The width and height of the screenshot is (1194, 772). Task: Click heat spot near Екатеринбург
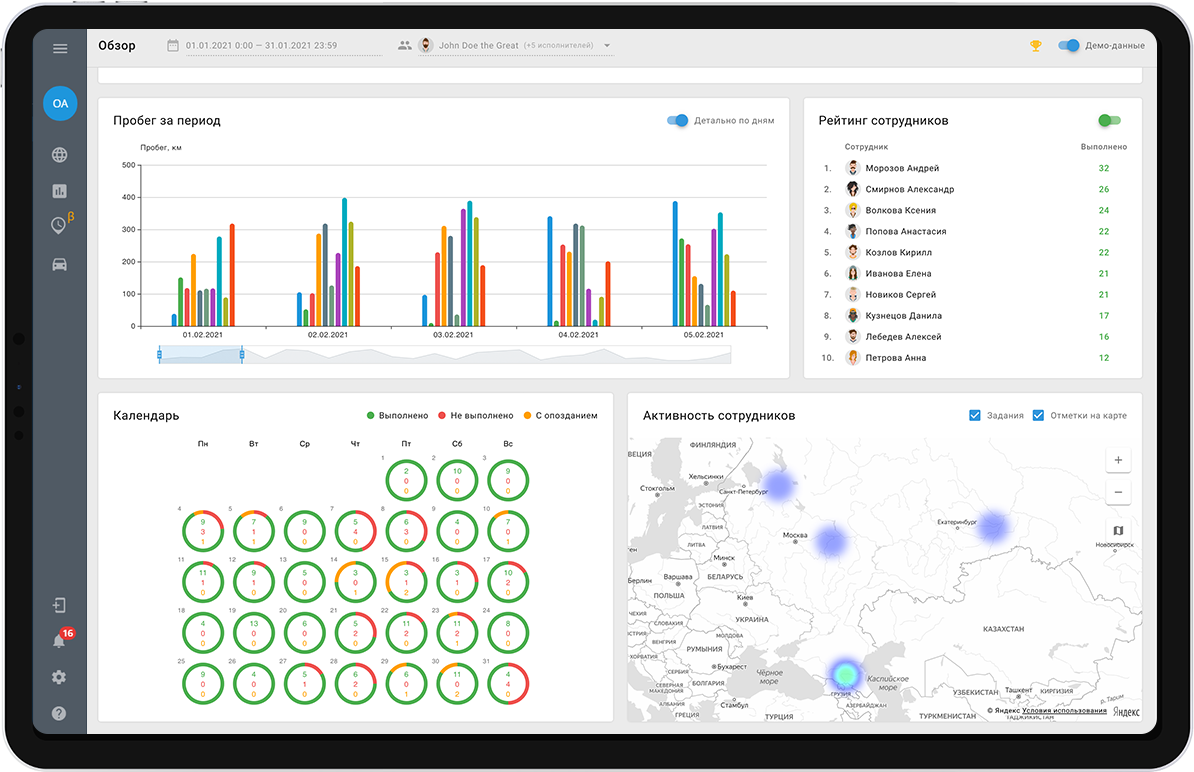tap(992, 526)
